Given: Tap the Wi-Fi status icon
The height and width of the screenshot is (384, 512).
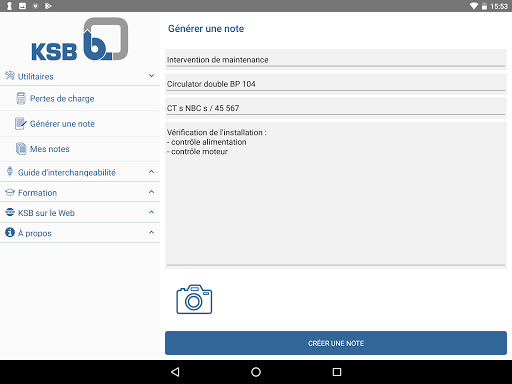Looking at the screenshot, I should [473, 6].
